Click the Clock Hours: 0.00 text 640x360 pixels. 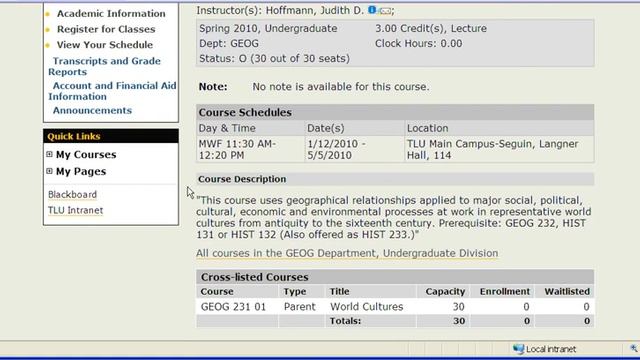point(419,44)
